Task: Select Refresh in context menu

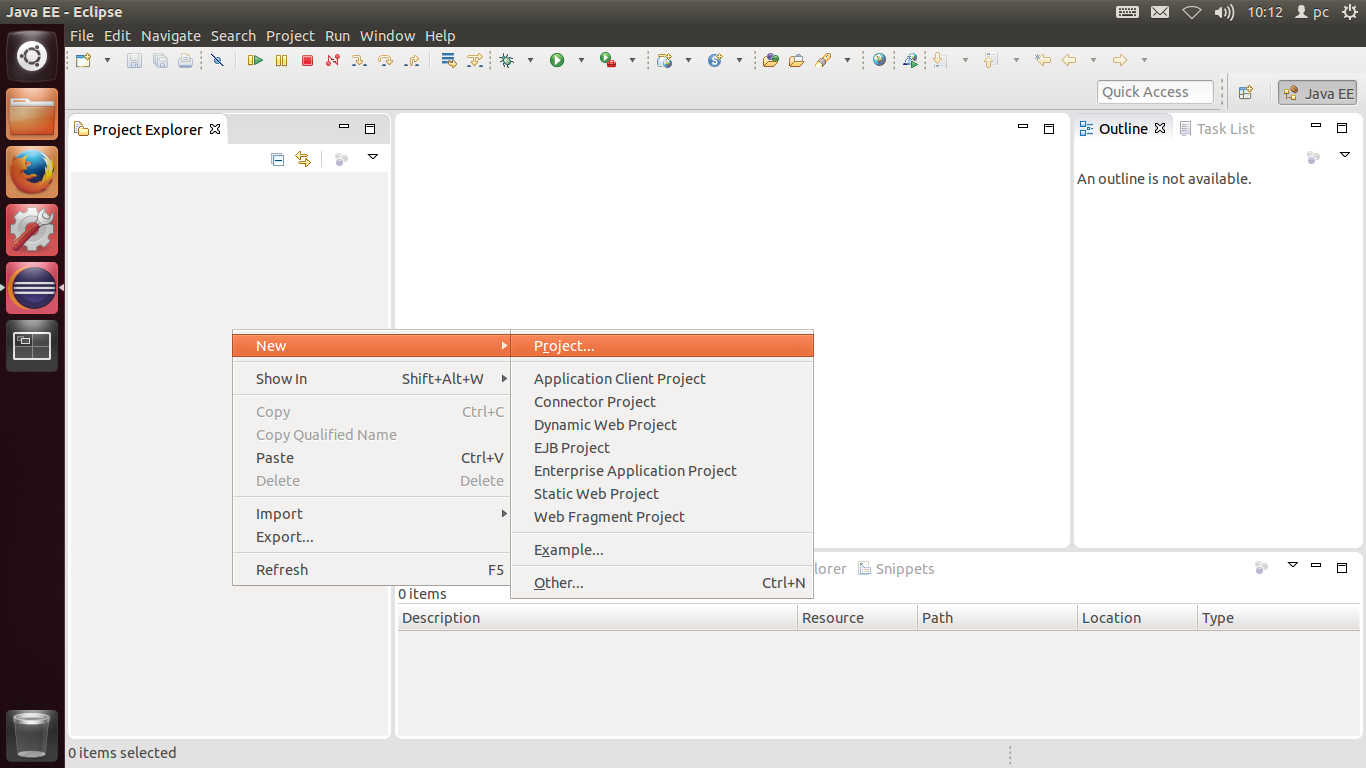Action: (372, 570)
